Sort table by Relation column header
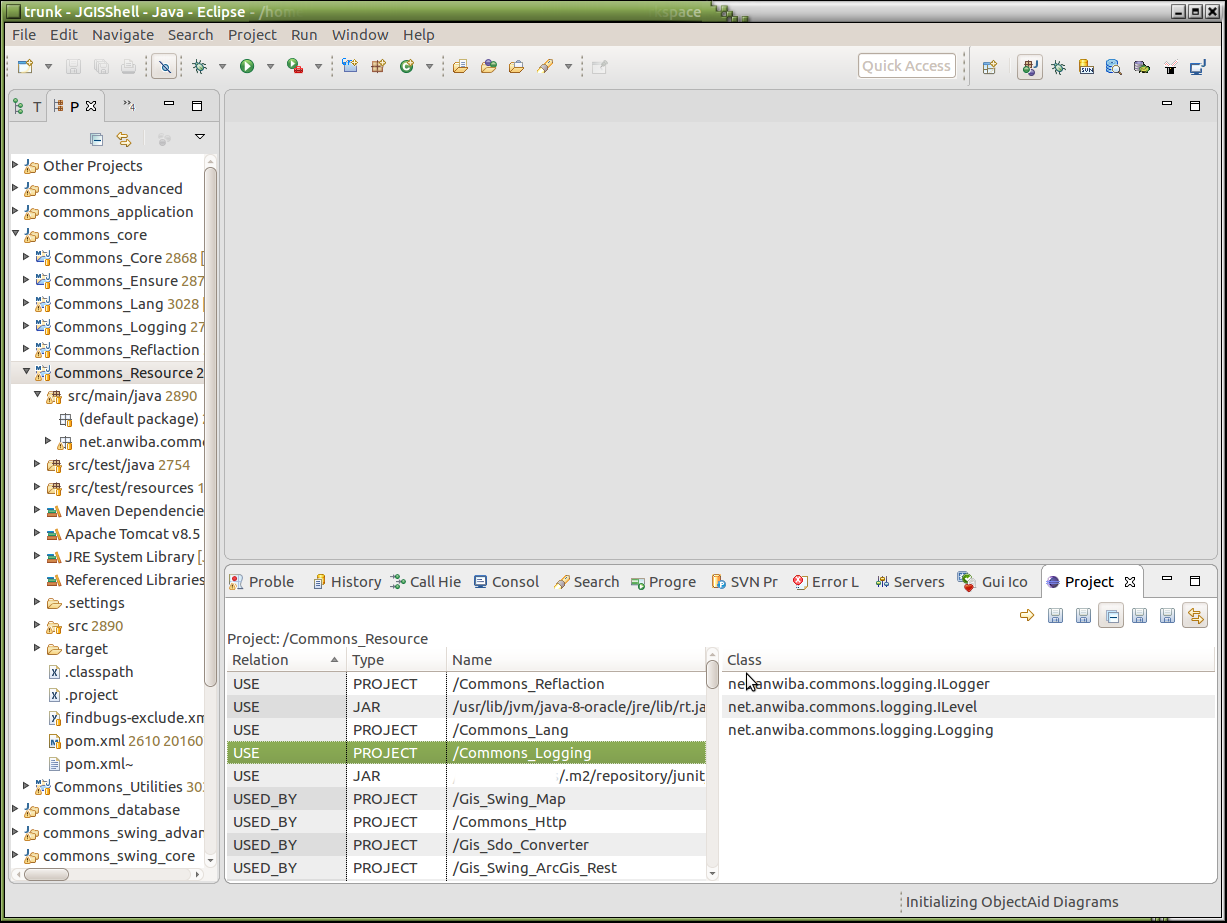1227x923 pixels. 286,660
